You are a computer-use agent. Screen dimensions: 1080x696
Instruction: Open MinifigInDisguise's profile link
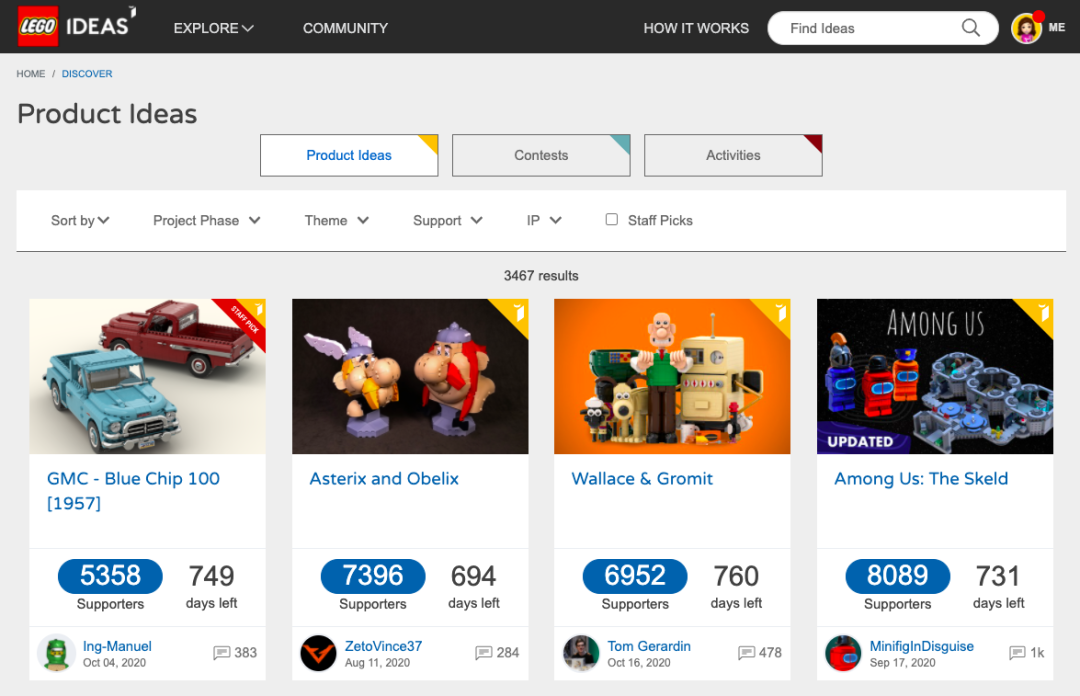coord(922,646)
